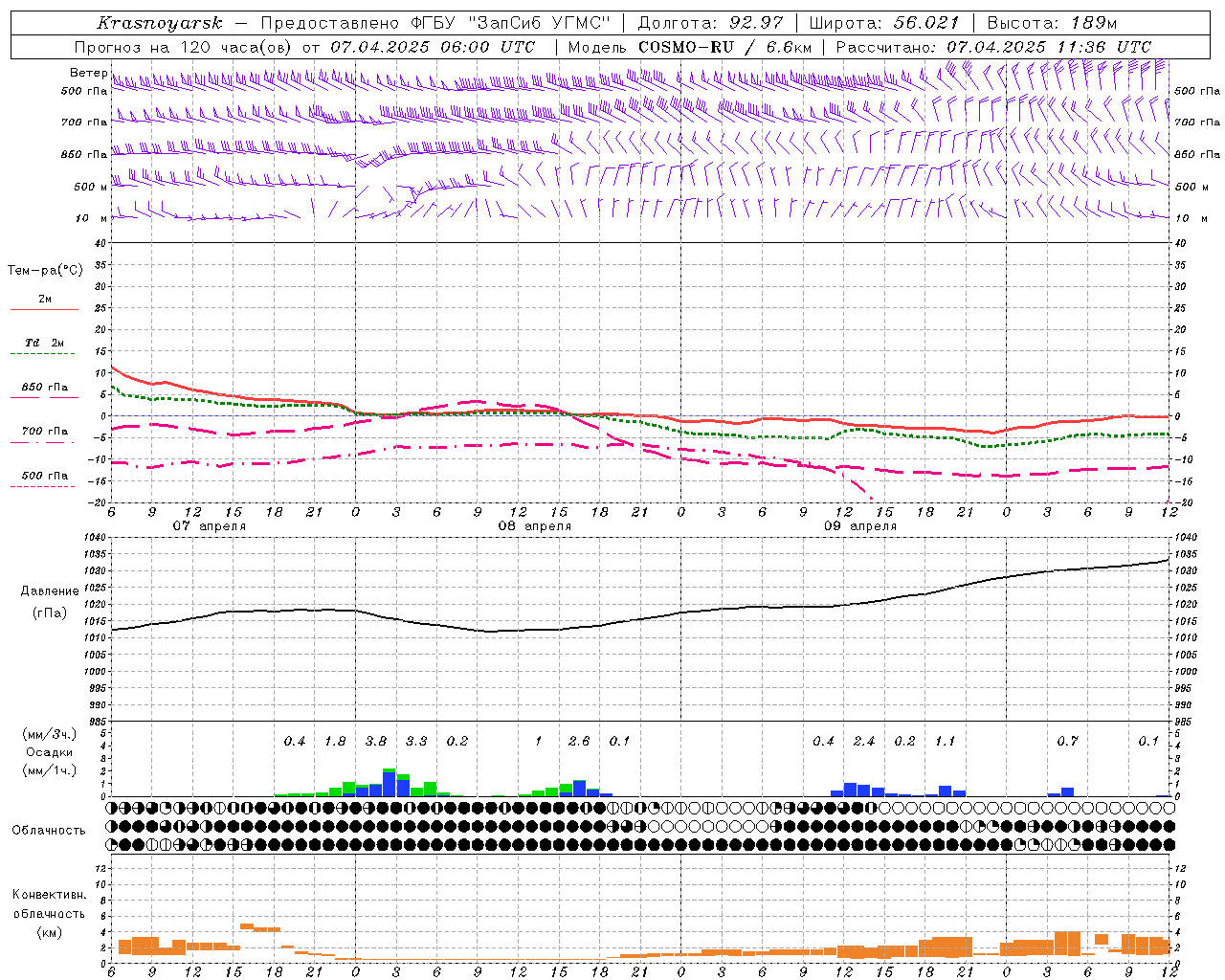This screenshot has height=980, width=1225.
Task: Click the 09 апреля date label
Action: tap(860, 526)
